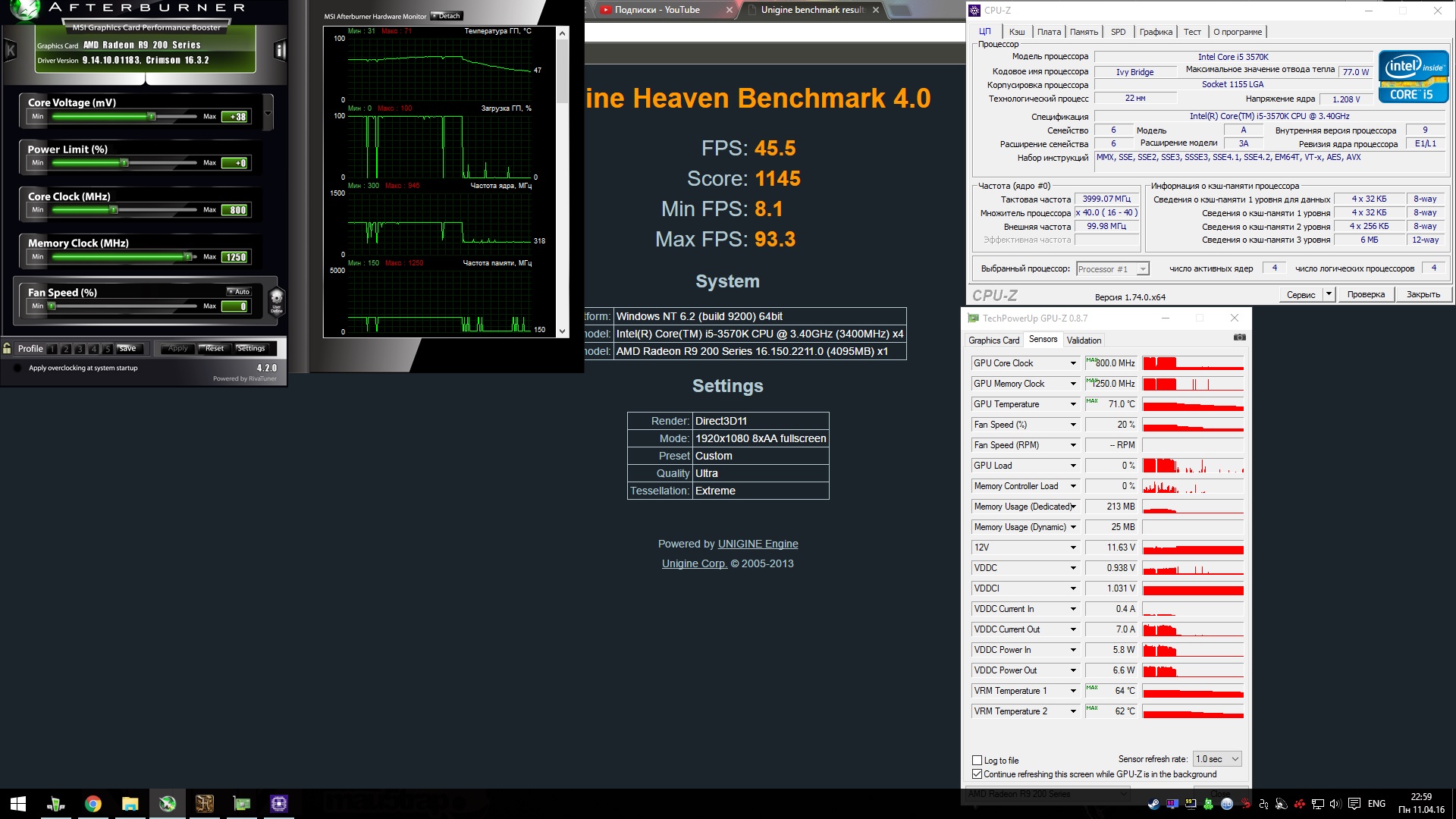The width and height of the screenshot is (1456, 819).
Task: Click Afterburner Settings button
Action: pos(251,349)
